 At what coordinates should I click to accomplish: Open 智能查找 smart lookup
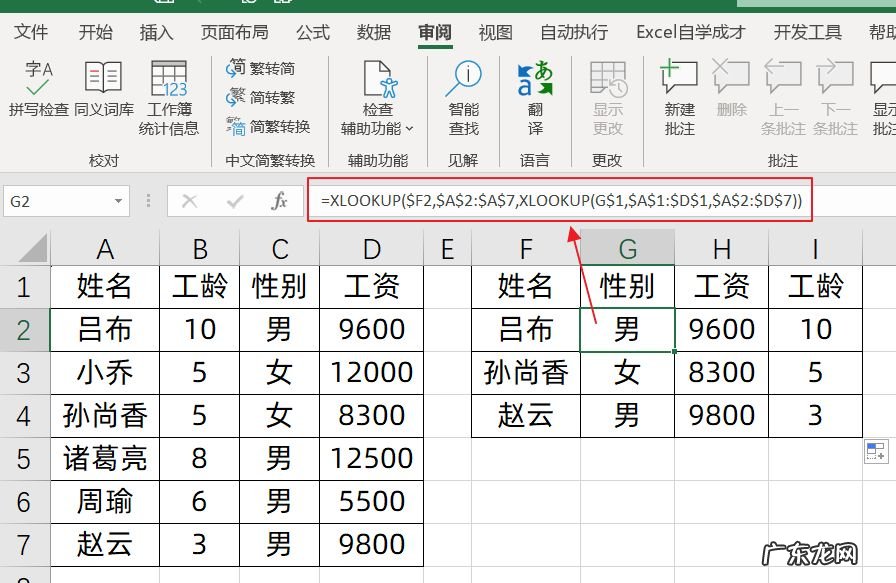pyautogui.click(x=463, y=80)
